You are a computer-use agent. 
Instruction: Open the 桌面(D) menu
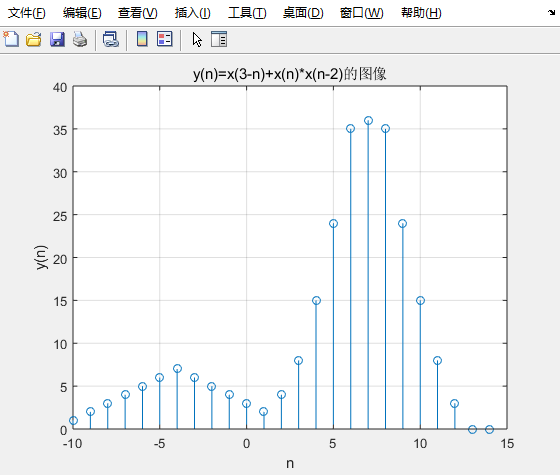[x=303, y=13]
